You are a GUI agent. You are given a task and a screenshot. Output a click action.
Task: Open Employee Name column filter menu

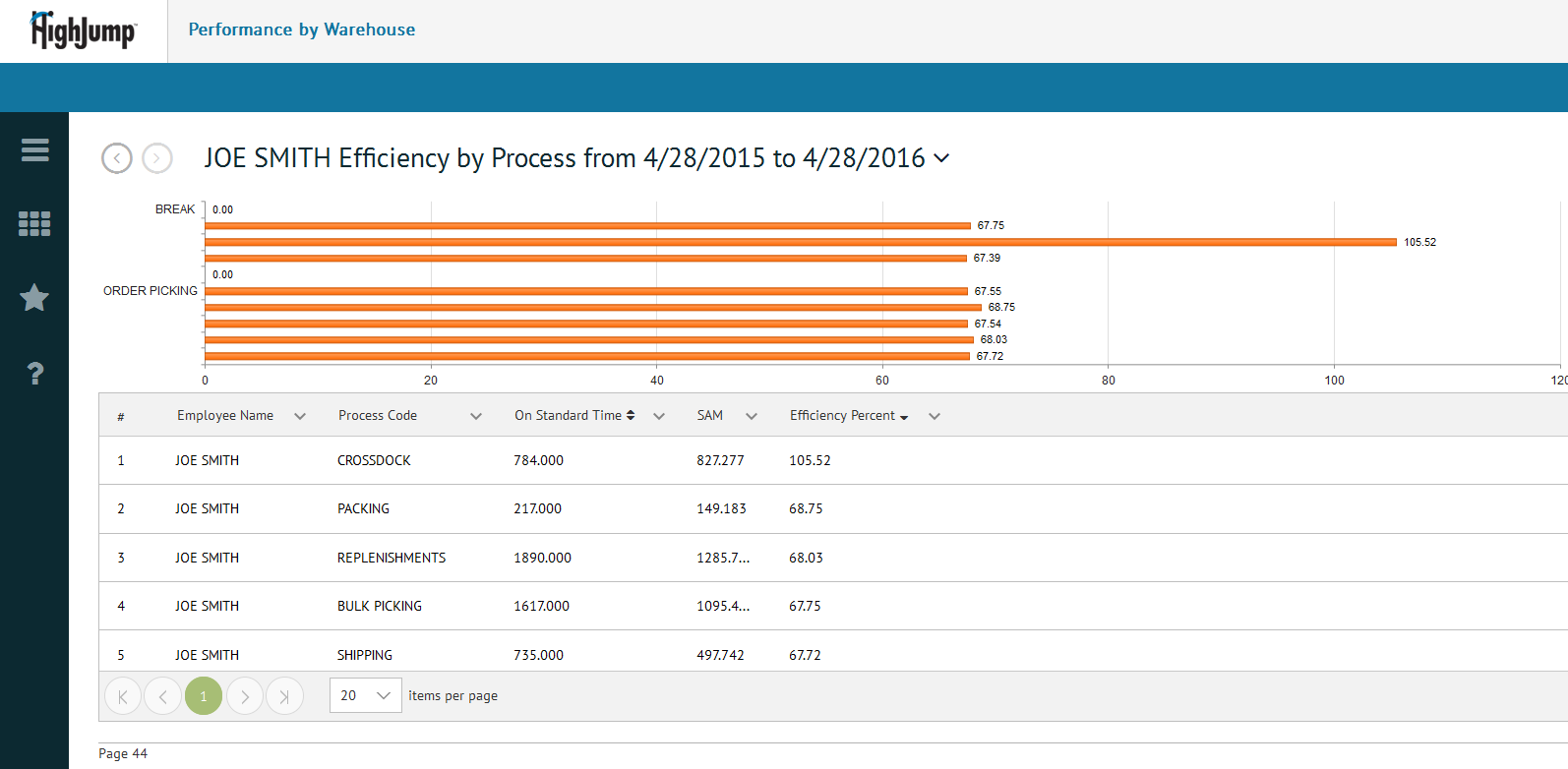[x=300, y=416]
